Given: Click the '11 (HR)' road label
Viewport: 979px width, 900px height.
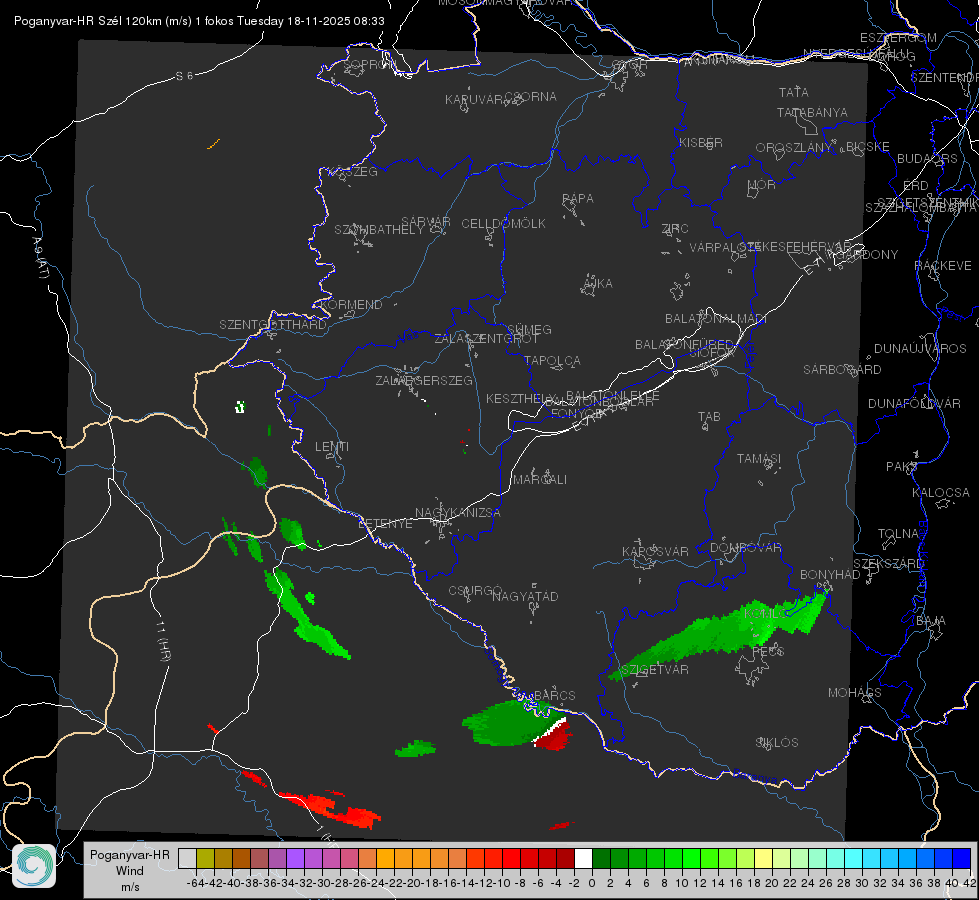Looking at the screenshot, I should (x=163, y=640).
